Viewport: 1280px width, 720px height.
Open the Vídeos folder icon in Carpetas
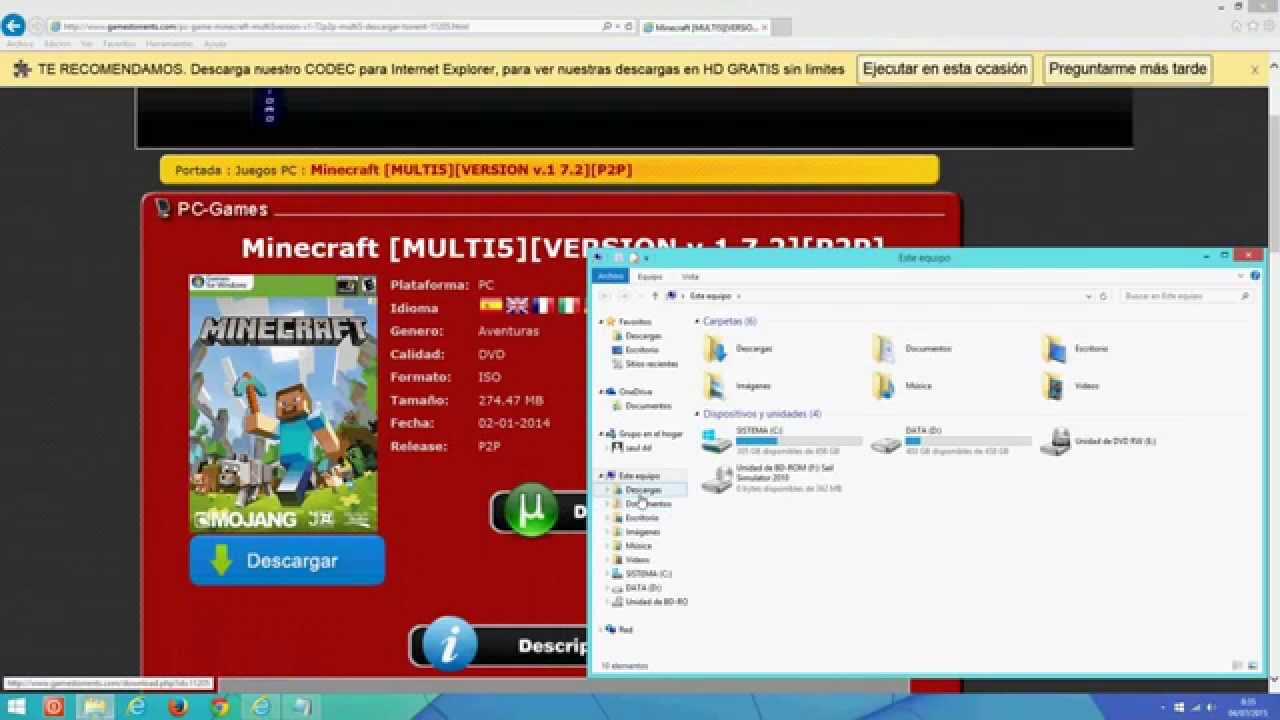point(1054,385)
